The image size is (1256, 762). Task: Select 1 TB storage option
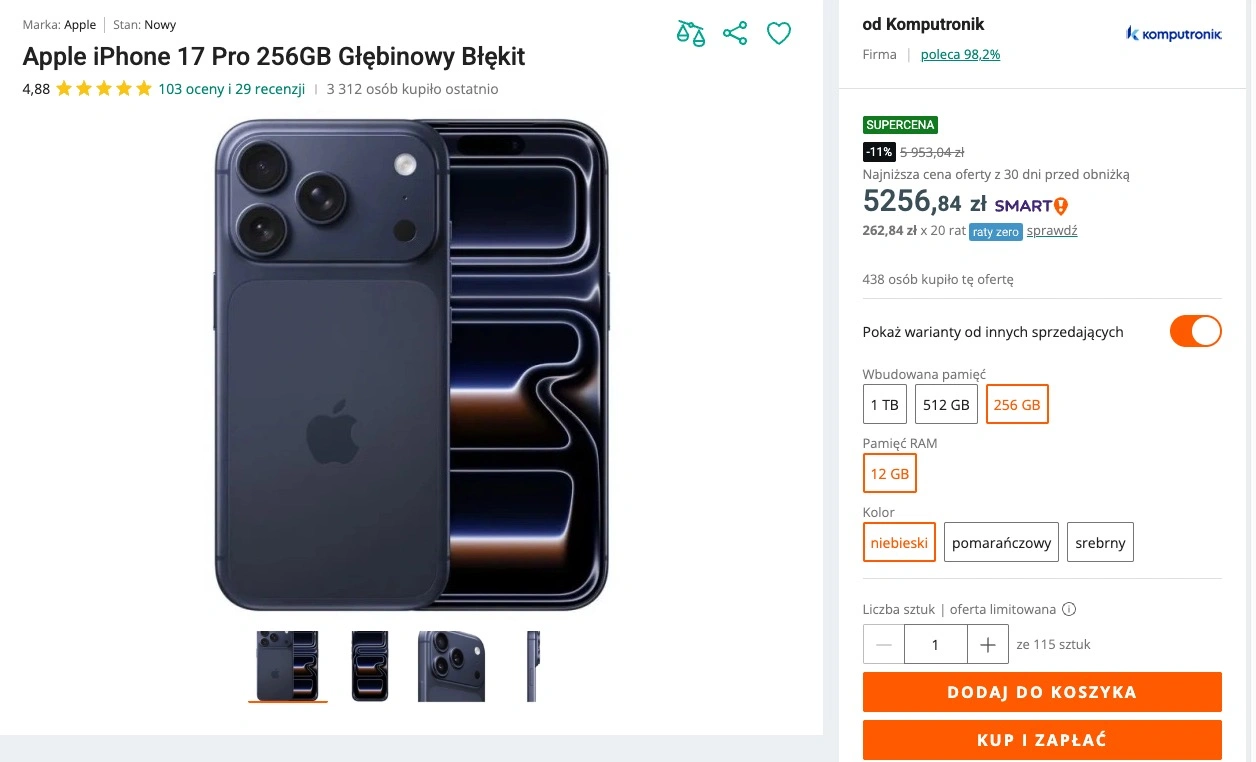click(884, 405)
